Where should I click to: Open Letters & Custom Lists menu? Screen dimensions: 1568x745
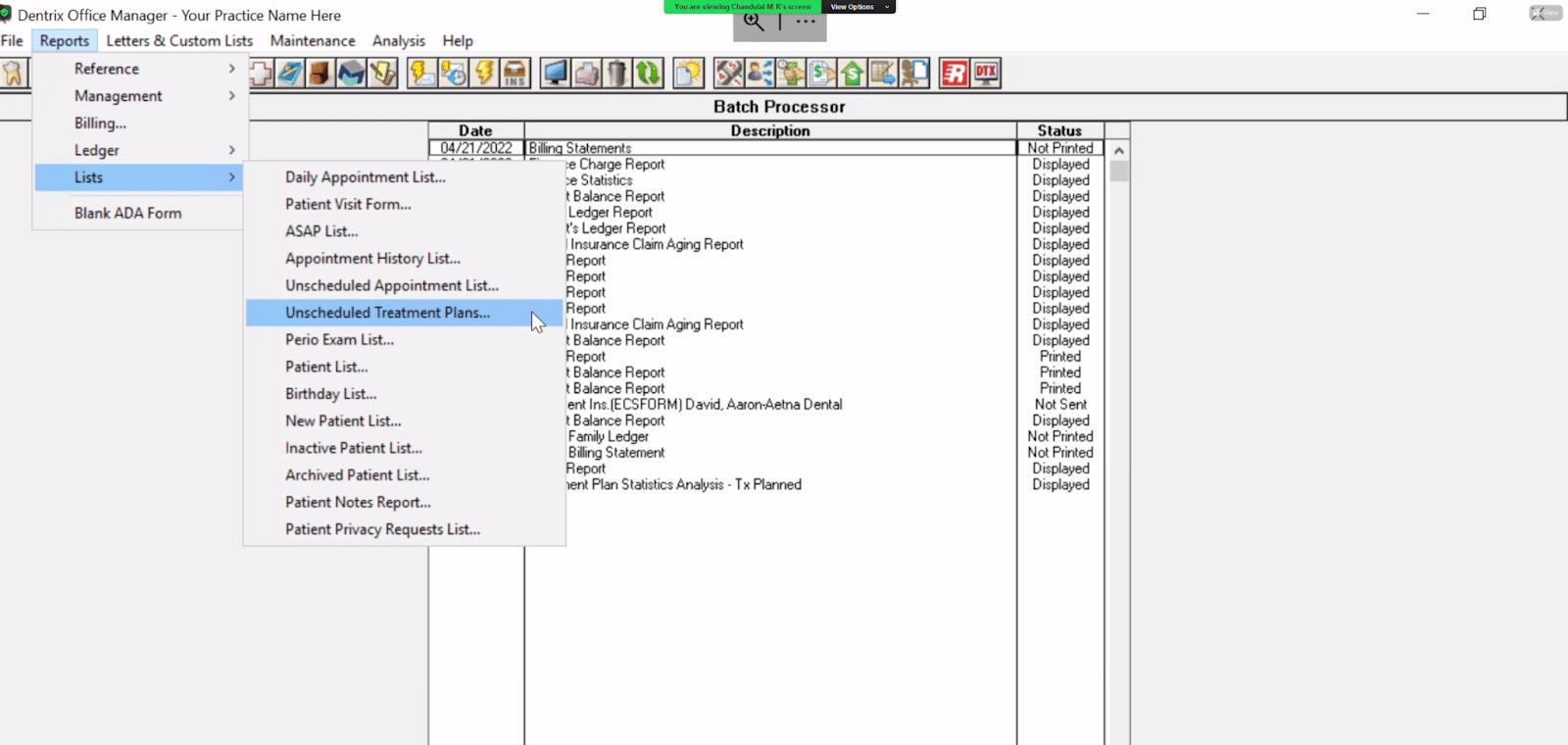point(179,41)
